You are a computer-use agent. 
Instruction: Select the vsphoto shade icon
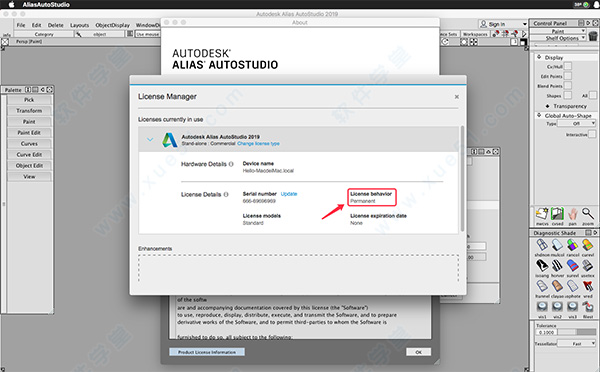coord(572,286)
